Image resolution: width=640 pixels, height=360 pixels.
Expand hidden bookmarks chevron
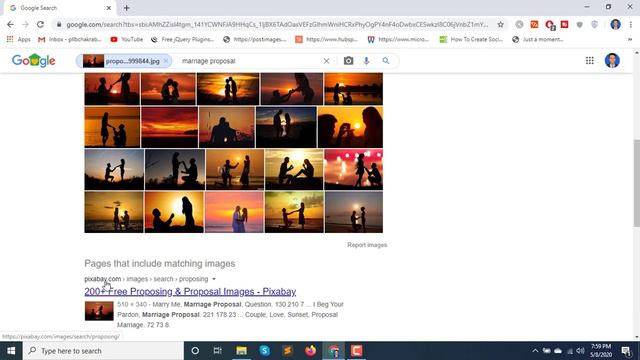point(630,39)
